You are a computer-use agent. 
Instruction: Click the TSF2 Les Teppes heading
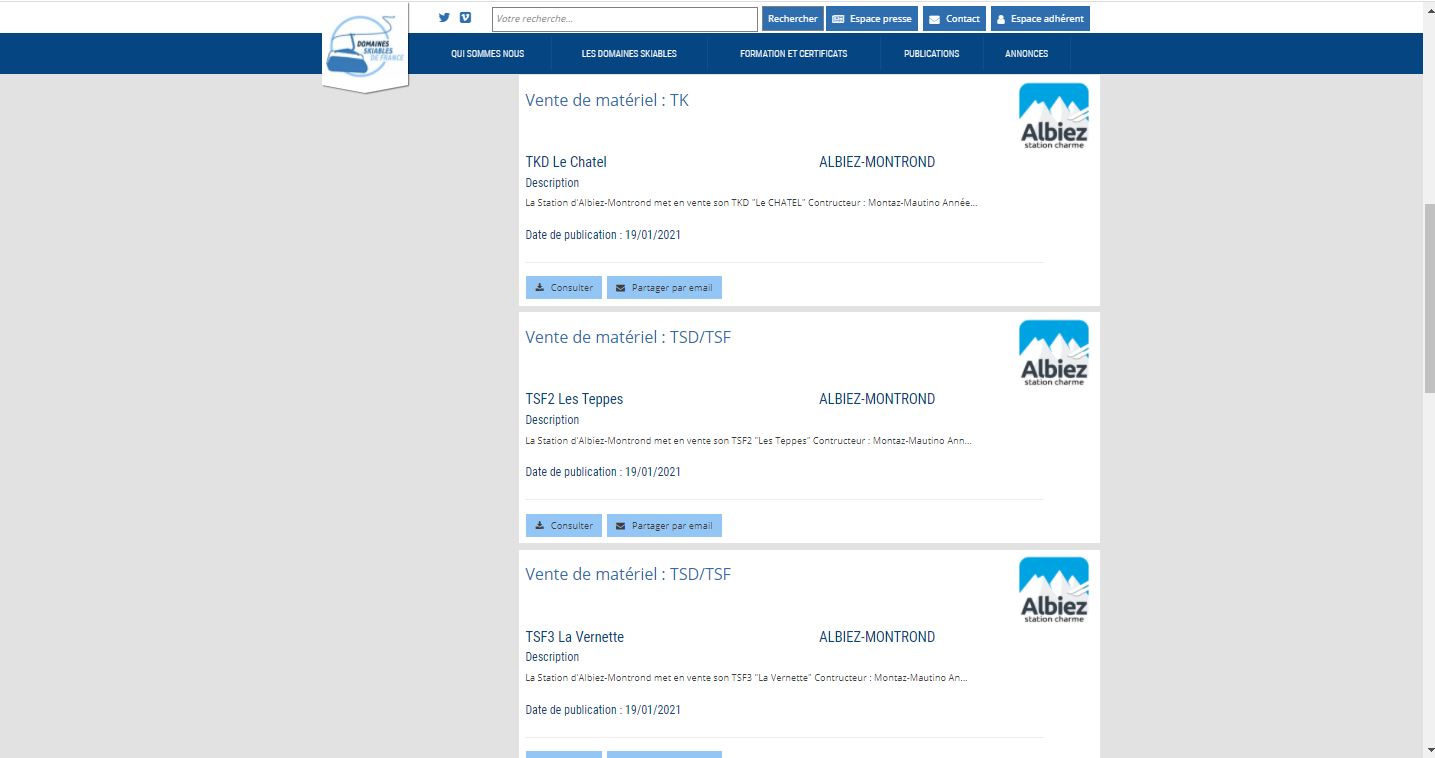pyautogui.click(x=574, y=399)
